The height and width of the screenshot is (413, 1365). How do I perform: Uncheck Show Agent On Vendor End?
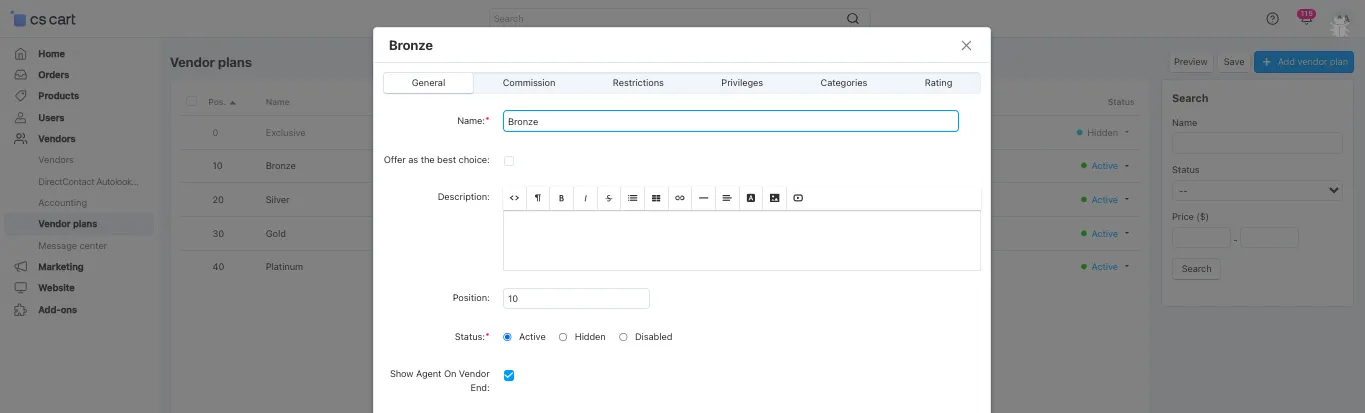(x=509, y=375)
